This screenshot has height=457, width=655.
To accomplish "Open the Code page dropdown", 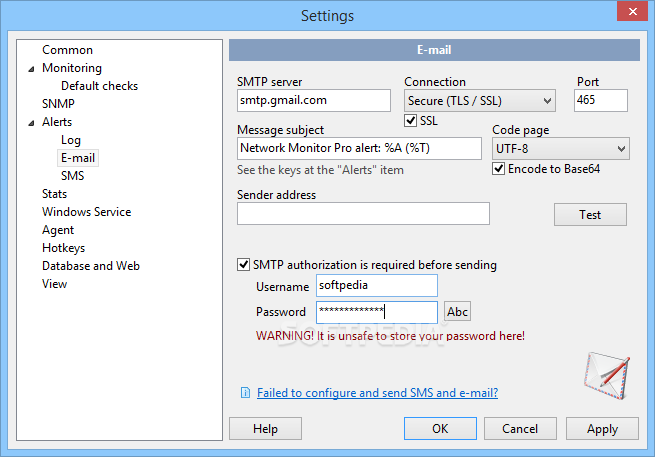I will coord(561,149).
